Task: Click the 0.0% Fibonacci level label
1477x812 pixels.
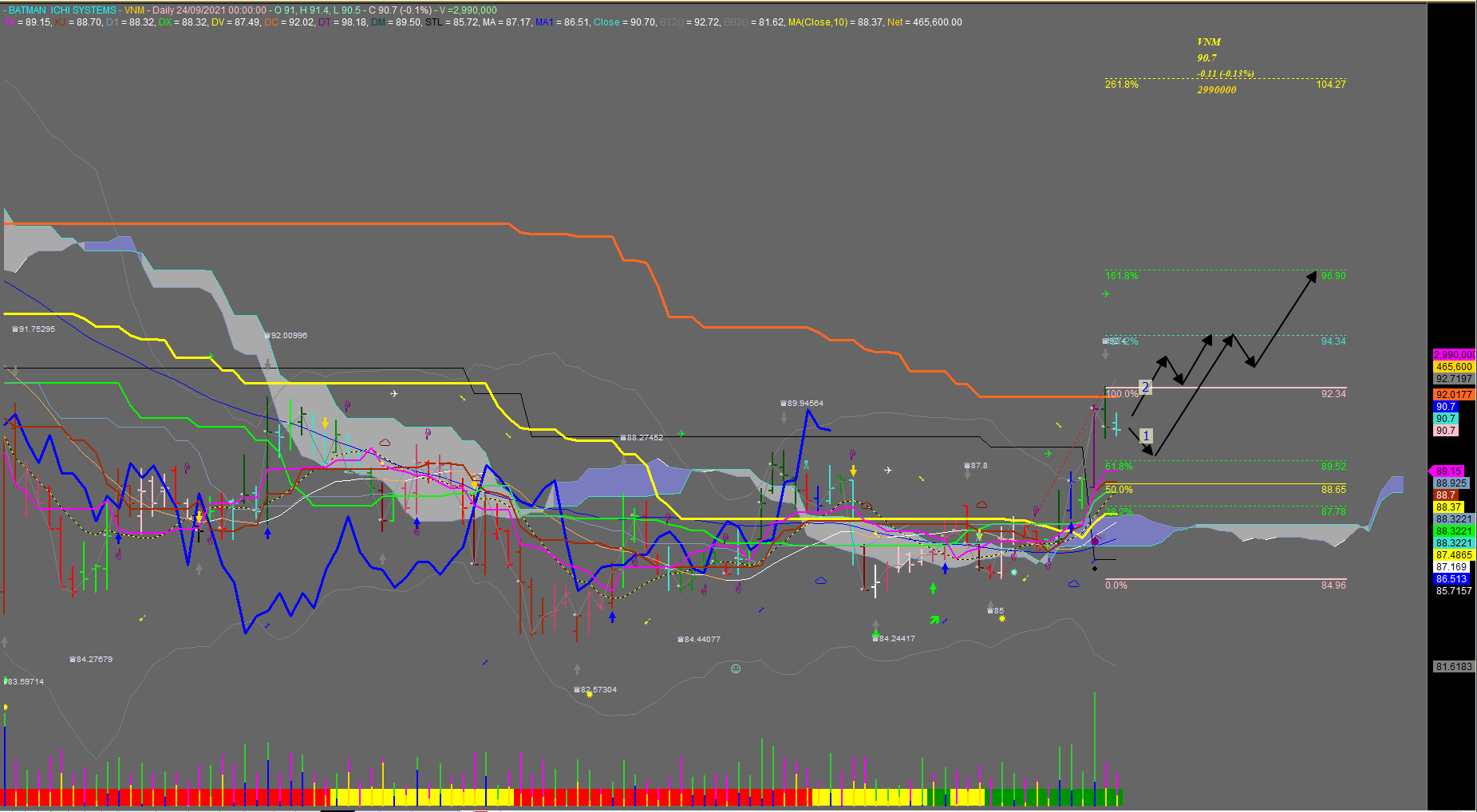Action: (1116, 585)
